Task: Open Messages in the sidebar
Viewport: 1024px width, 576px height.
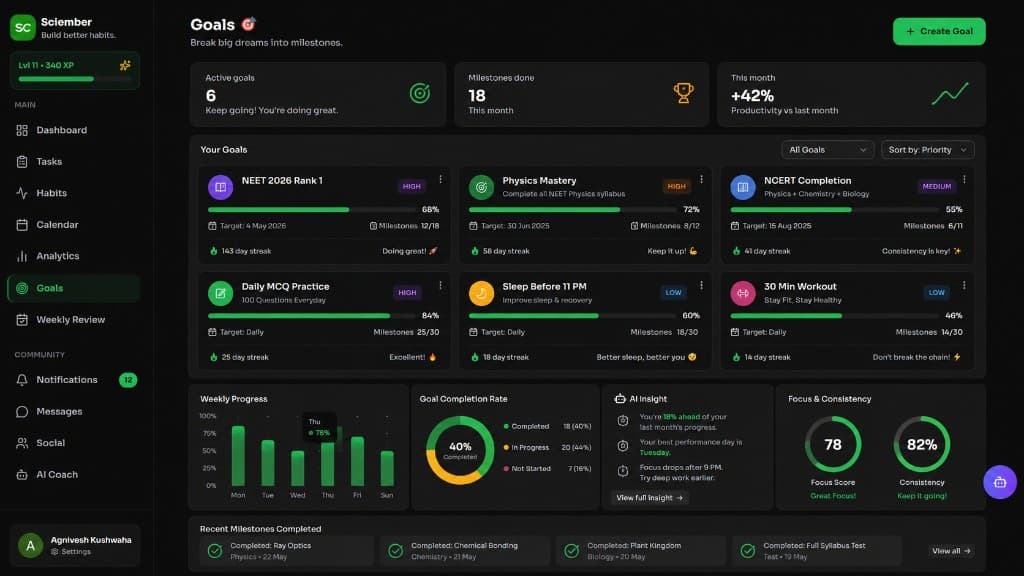Action: pyautogui.click(x=74, y=411)
